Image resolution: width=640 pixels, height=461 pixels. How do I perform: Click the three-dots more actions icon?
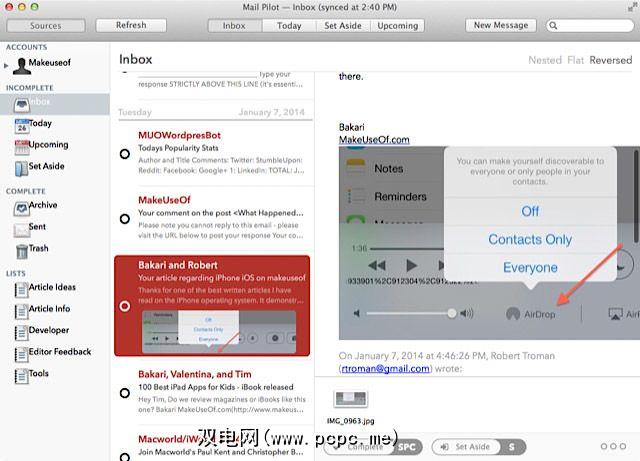(x=613, y=446)
